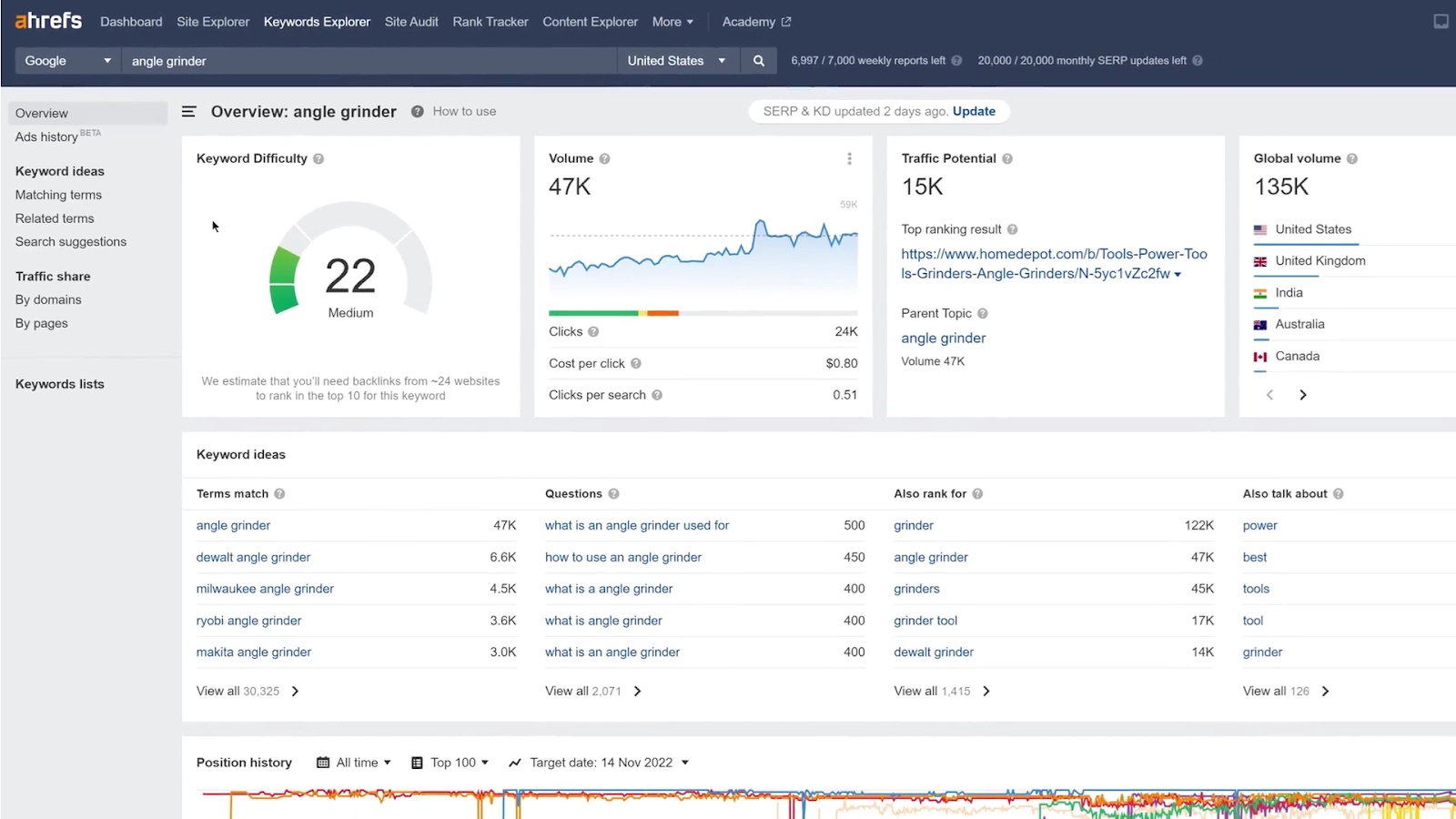
Task: Open the Google search engine dropdown
Action: pos(68,61)
